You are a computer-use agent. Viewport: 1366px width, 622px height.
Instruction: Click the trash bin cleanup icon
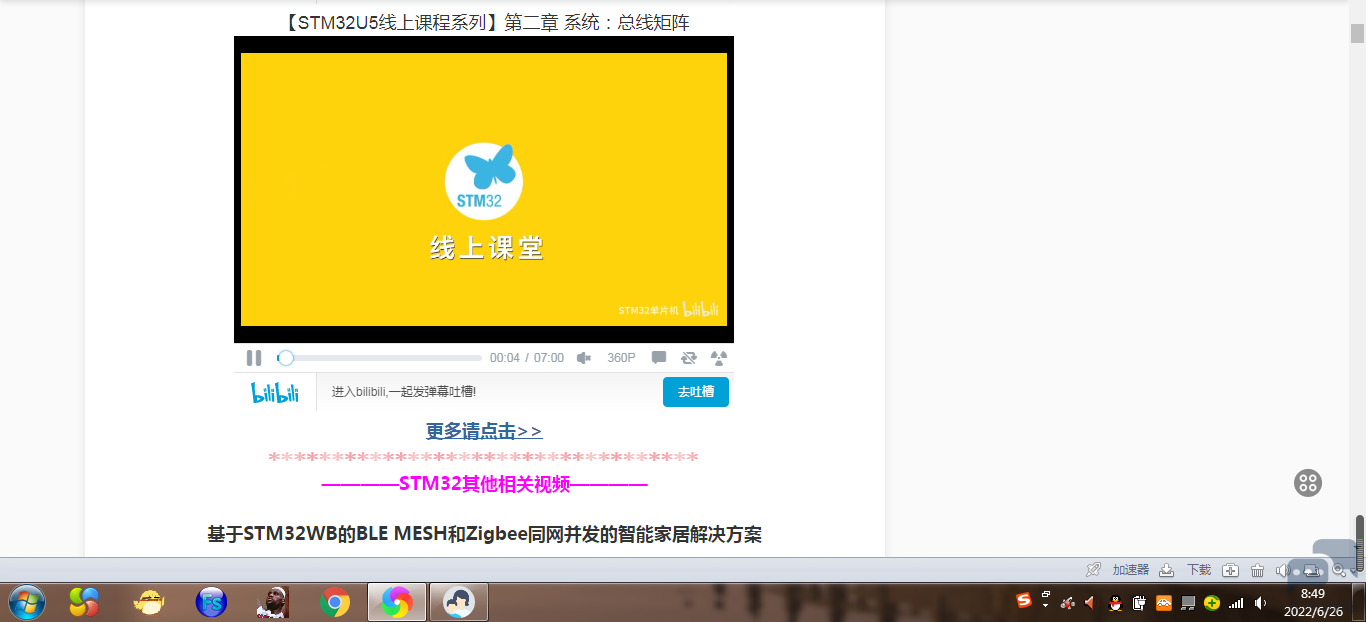point(1258,570)
